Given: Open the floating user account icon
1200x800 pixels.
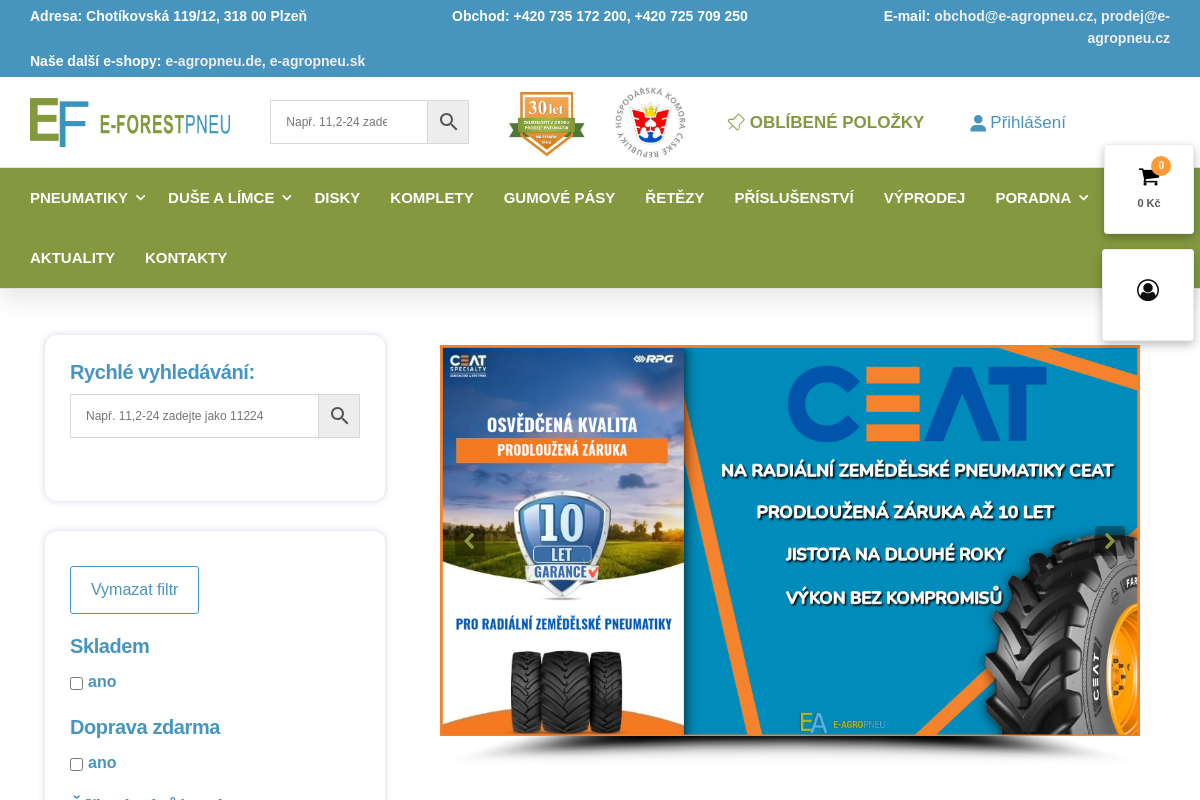Looking at the screenshot, I should pyautogui.click(x=1148, y=290).
